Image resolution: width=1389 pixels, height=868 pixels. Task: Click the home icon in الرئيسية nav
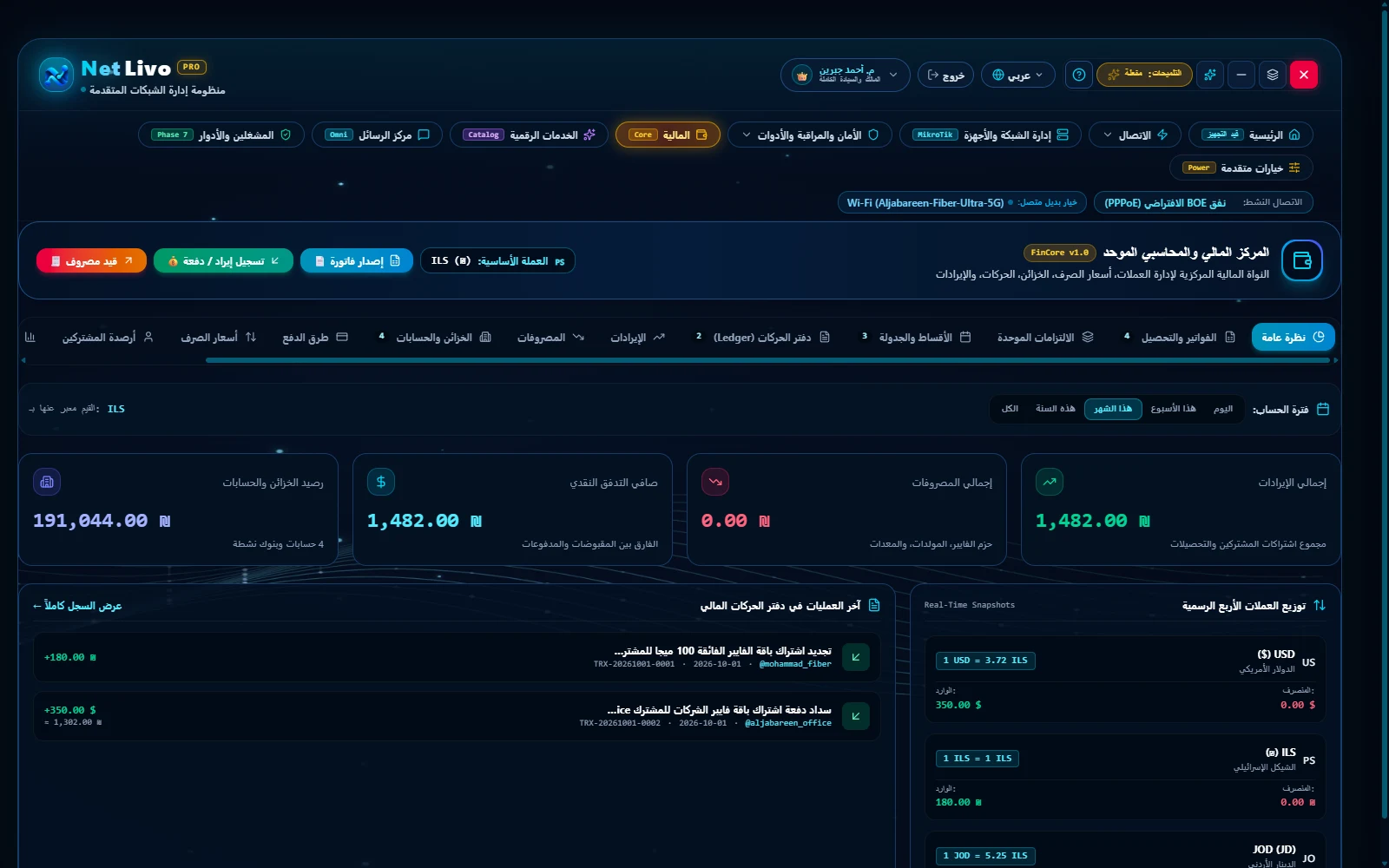coord(1294,135)
